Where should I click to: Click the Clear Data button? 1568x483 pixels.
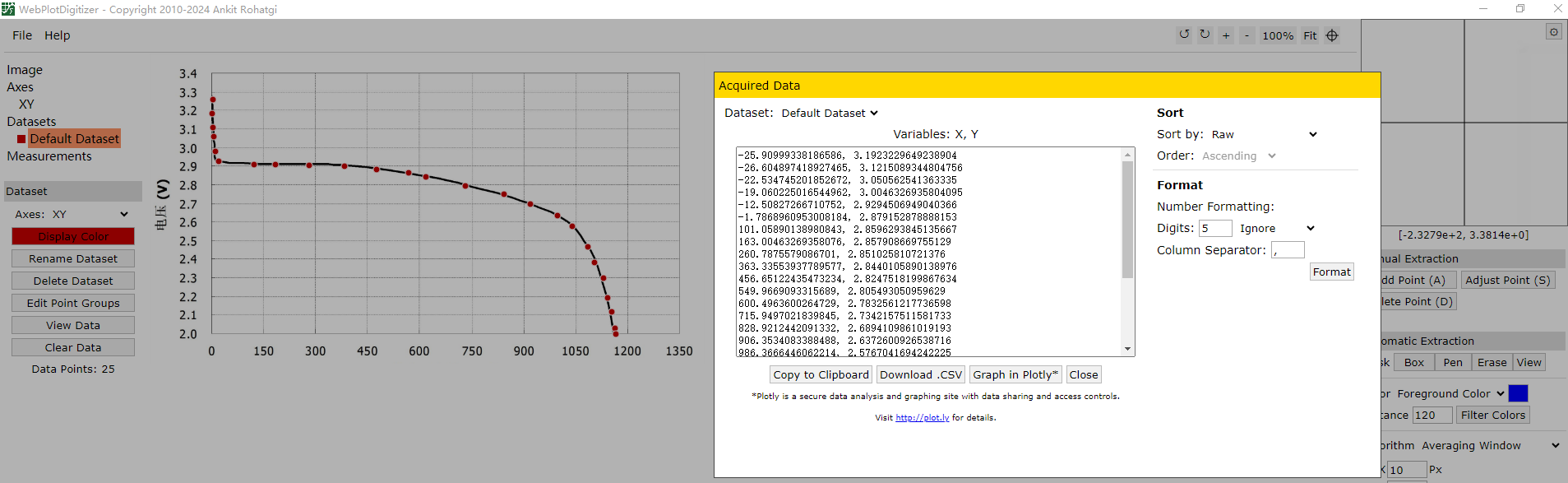pyautogui.click(x=73, y=347)
